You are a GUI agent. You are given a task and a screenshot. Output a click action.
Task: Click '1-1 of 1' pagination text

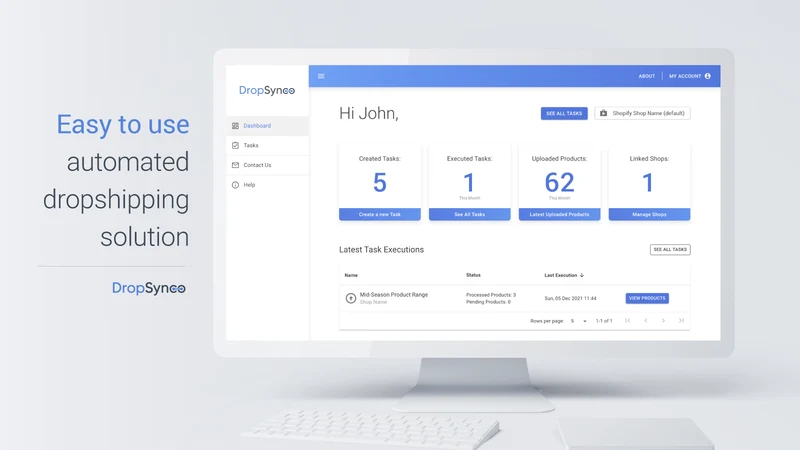[x=604, y=321]
